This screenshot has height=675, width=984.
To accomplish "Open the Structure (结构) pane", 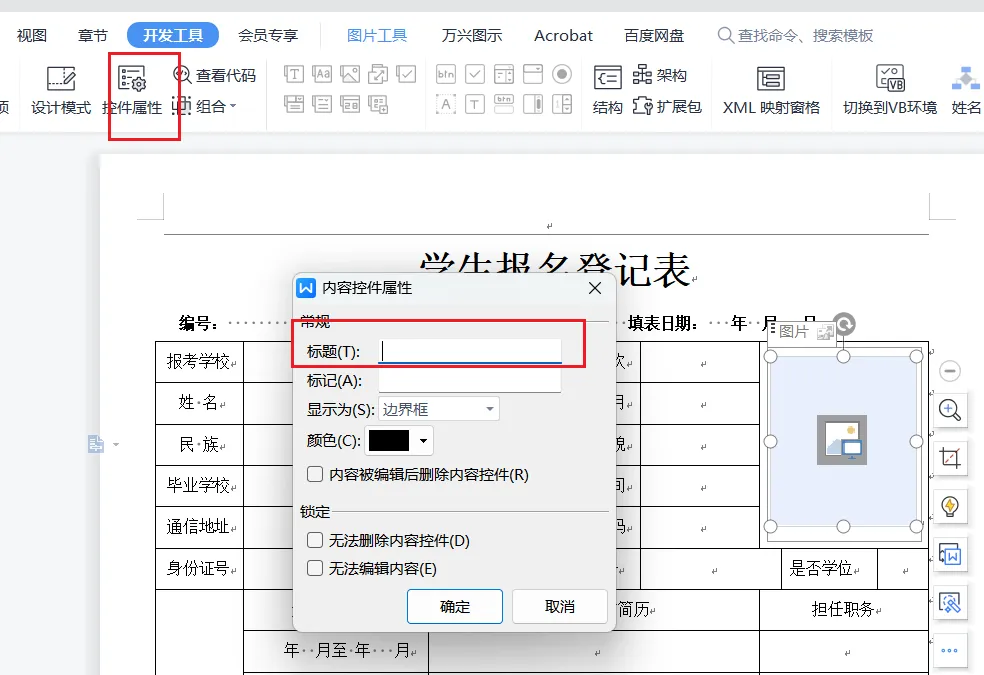I will [607, 90].
